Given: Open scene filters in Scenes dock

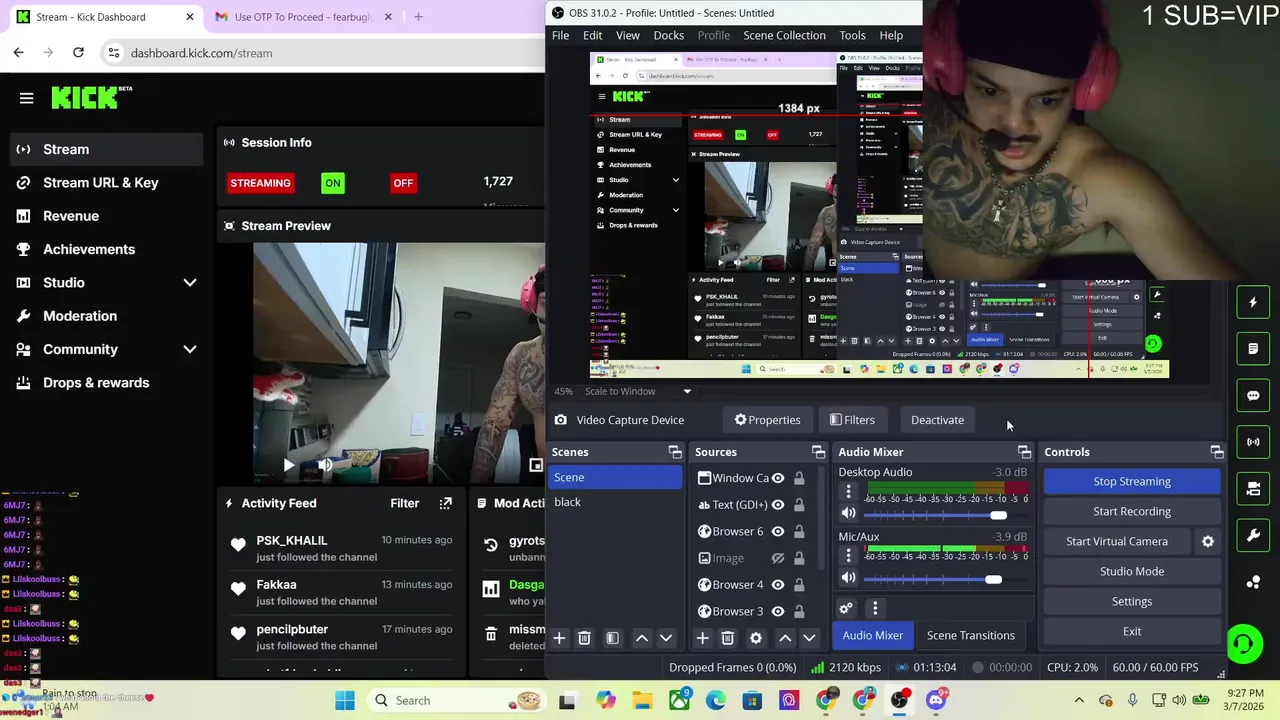Looking at the screenshot, I should (613, 638).
